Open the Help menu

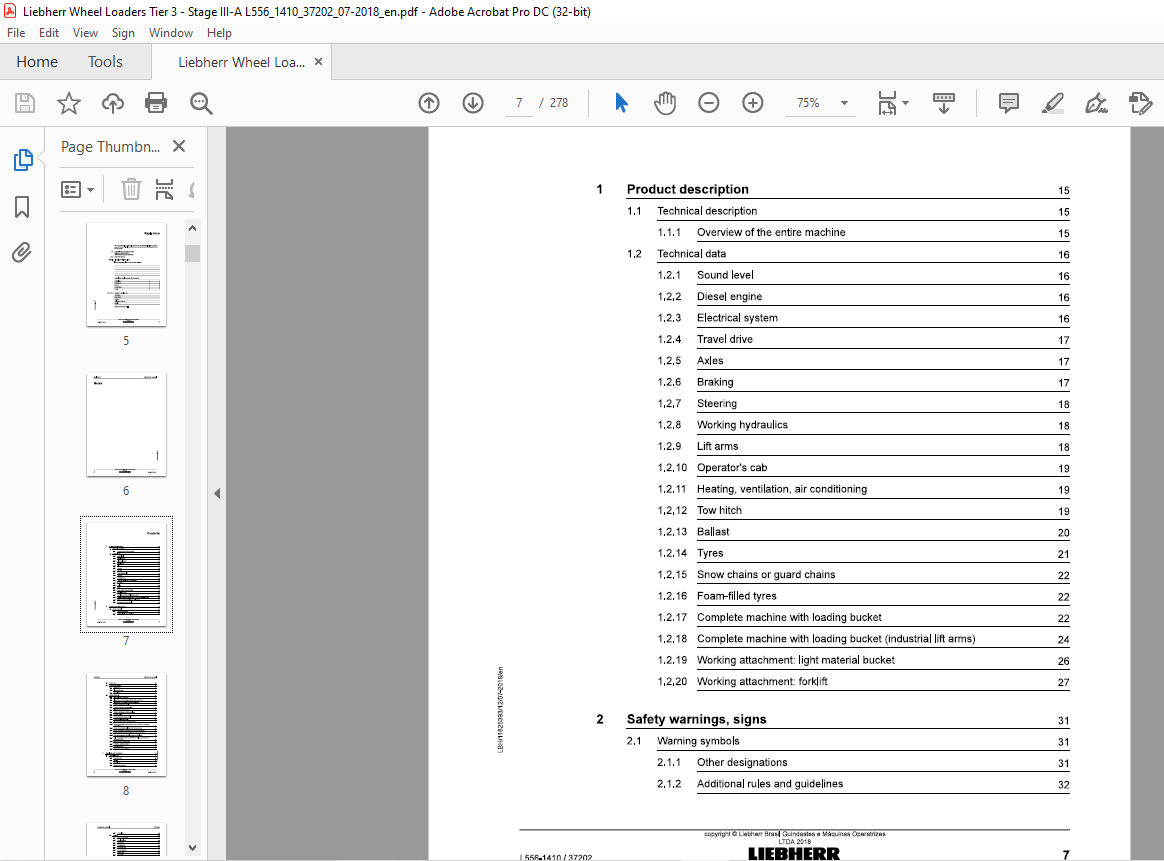219,33
